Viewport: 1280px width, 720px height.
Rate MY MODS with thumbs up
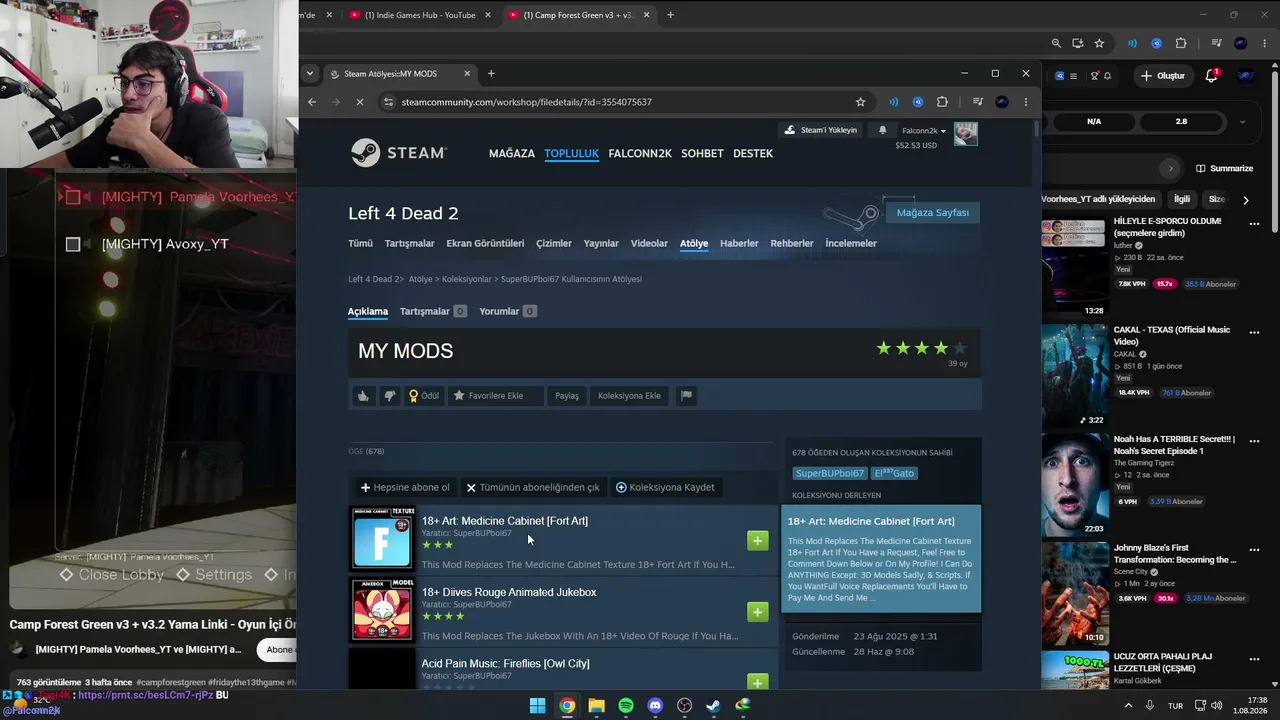[x=363, y=396]
